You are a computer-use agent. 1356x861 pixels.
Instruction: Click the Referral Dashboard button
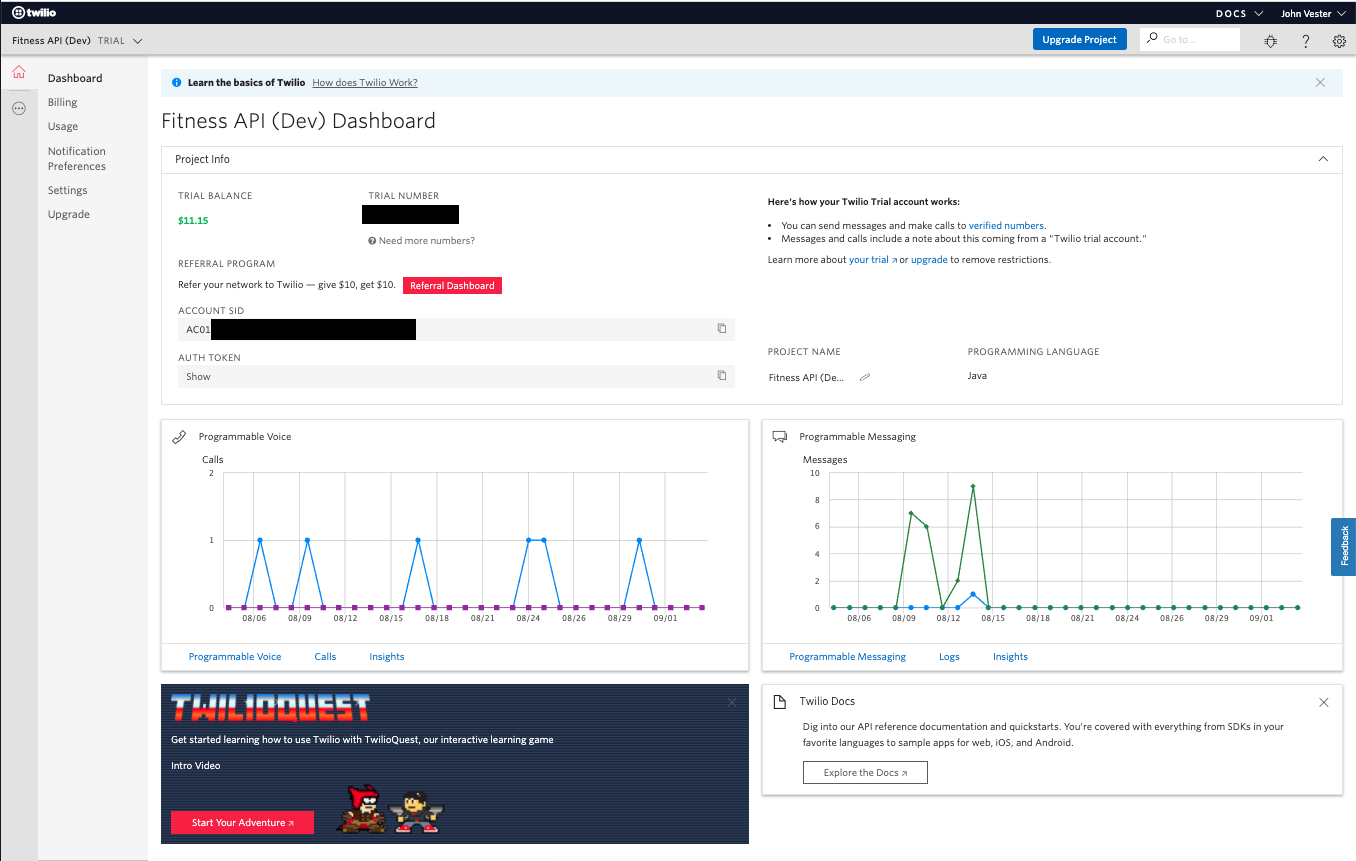point(452,285)
